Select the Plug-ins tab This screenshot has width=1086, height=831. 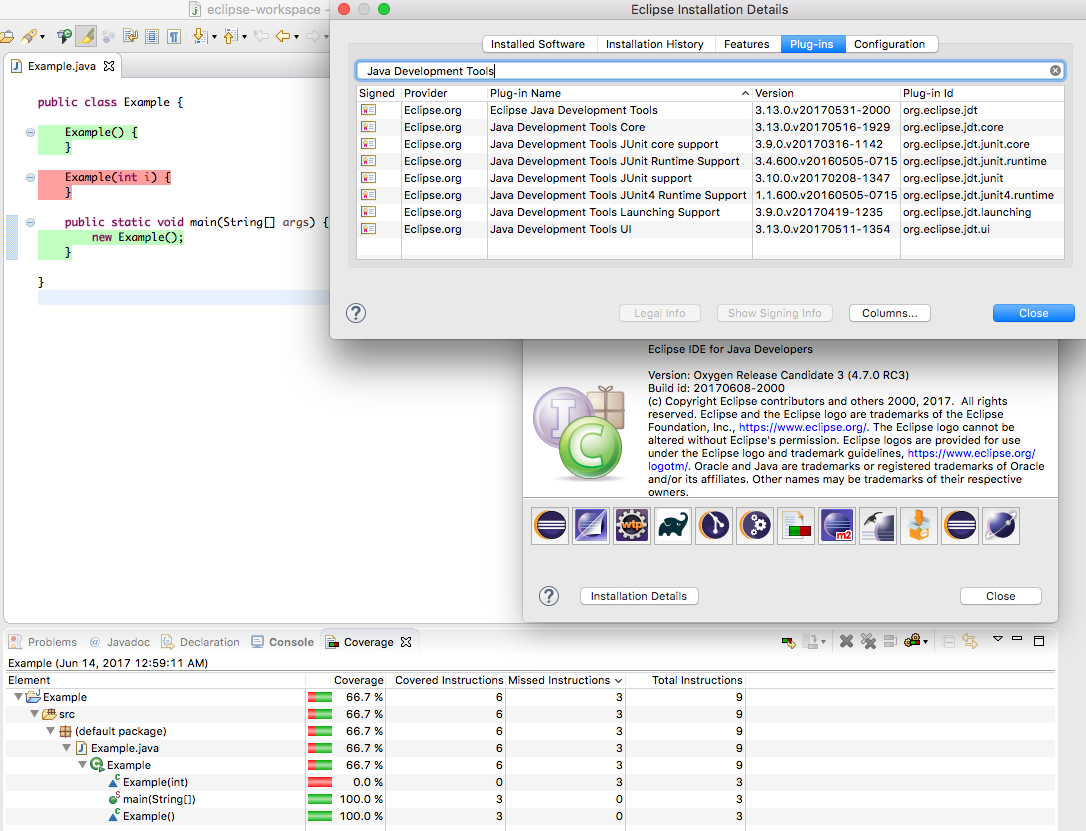(x=812, y=44)
